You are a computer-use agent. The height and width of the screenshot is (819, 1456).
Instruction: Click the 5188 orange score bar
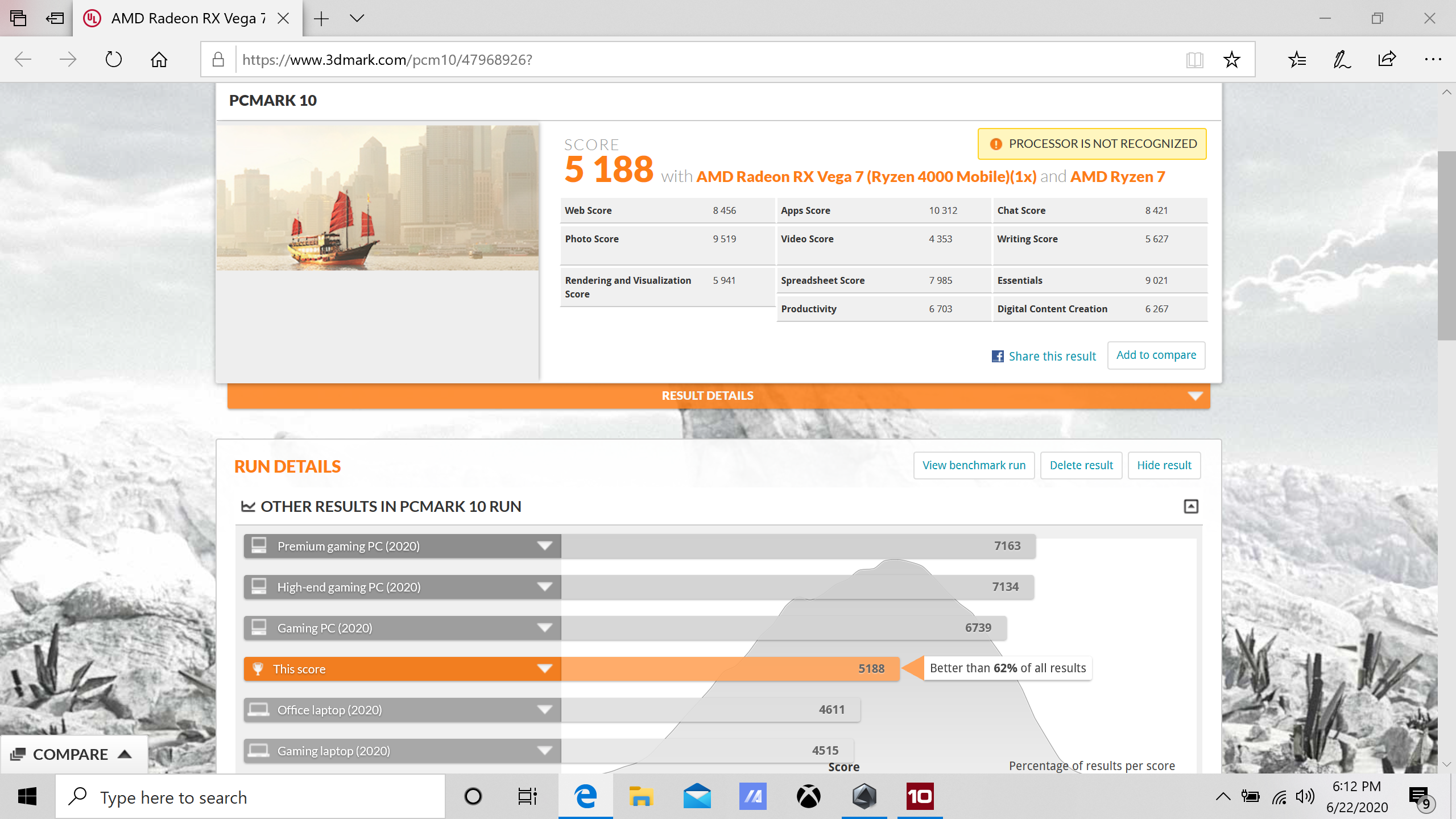pyautogui.click(x=730, y=669)
